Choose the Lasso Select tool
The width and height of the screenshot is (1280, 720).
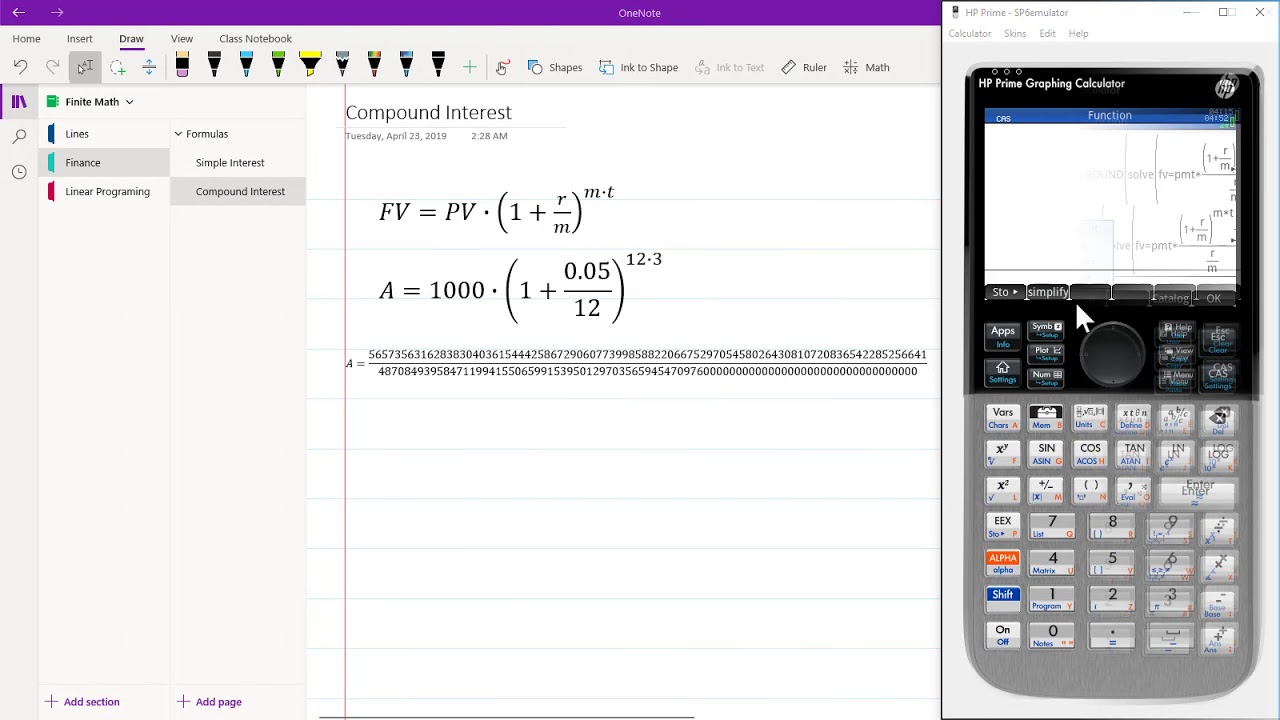pos(117,67)
